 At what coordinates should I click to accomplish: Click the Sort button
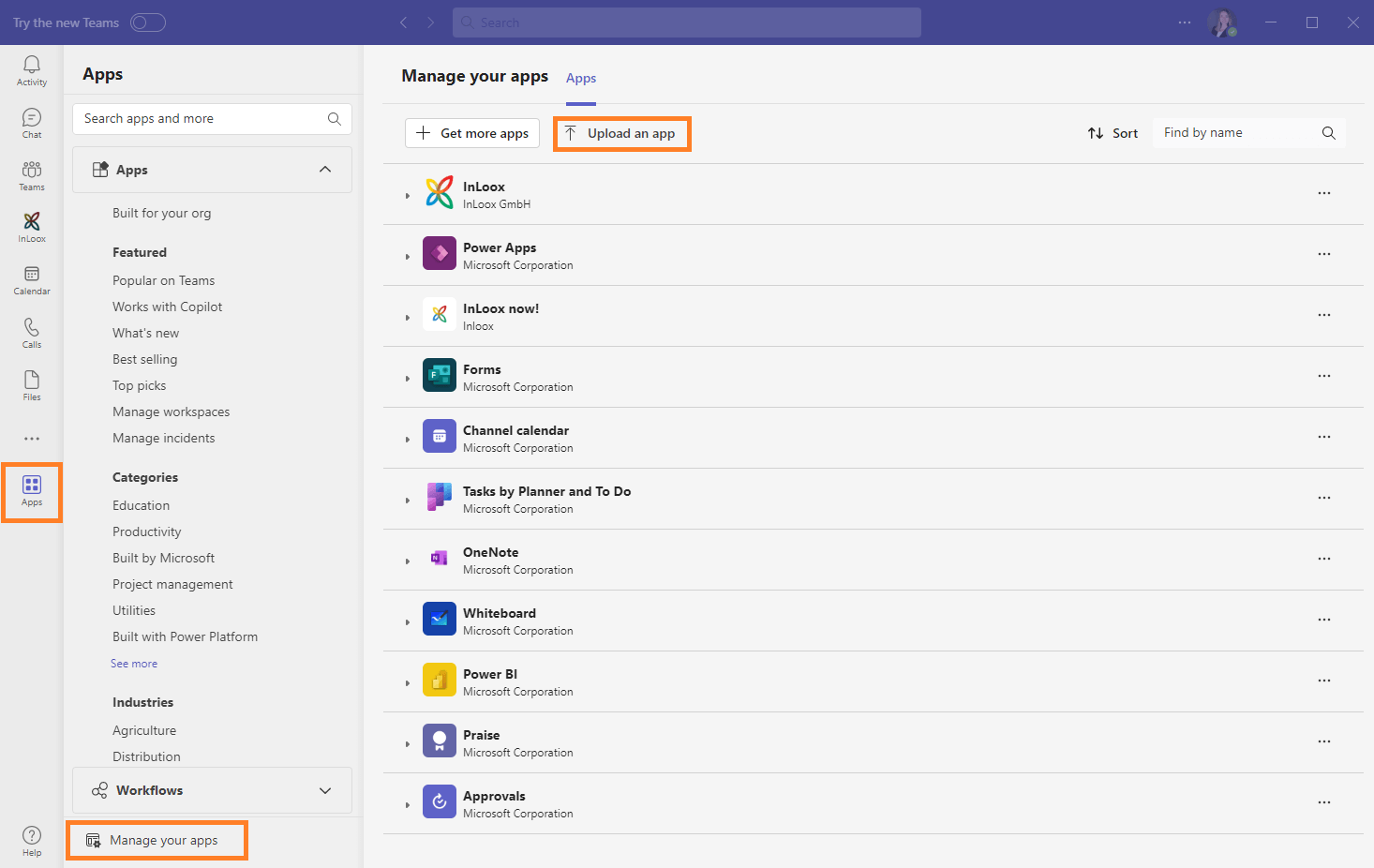click(1113, 133)
